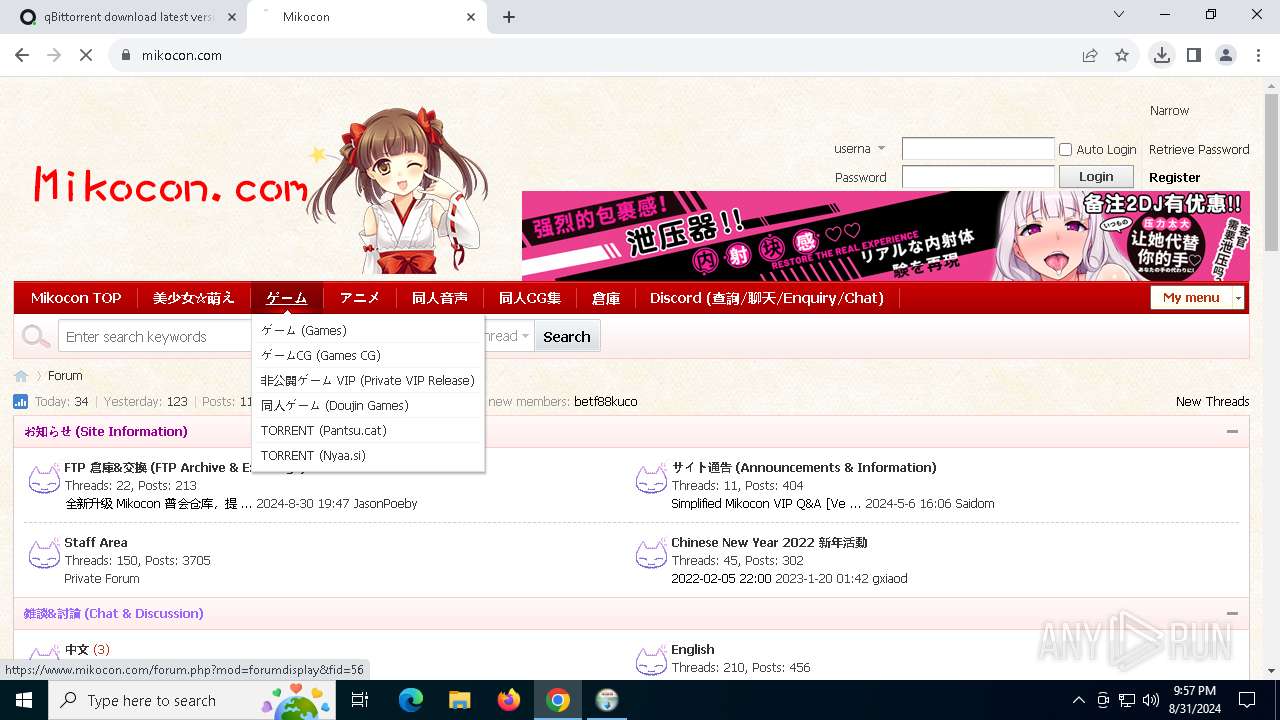Launch Firefox from taskbar
Viewport: 1280px width, 720px height.
(x=509, y=700)
